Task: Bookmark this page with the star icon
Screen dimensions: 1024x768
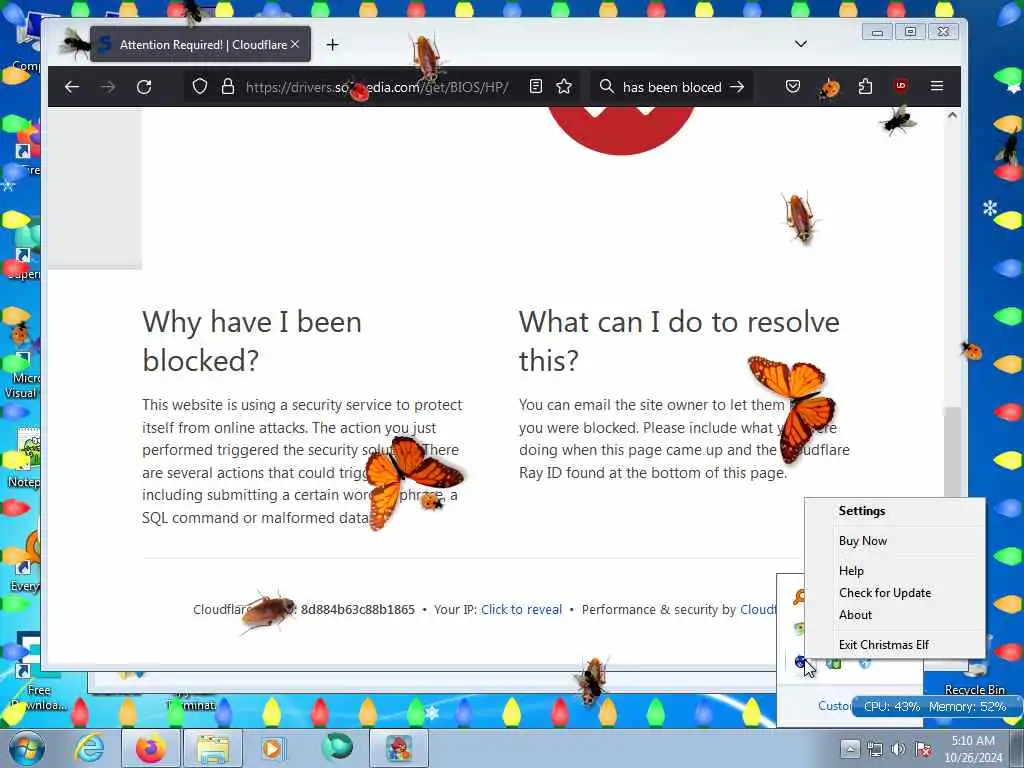Action: pos(564,86)
